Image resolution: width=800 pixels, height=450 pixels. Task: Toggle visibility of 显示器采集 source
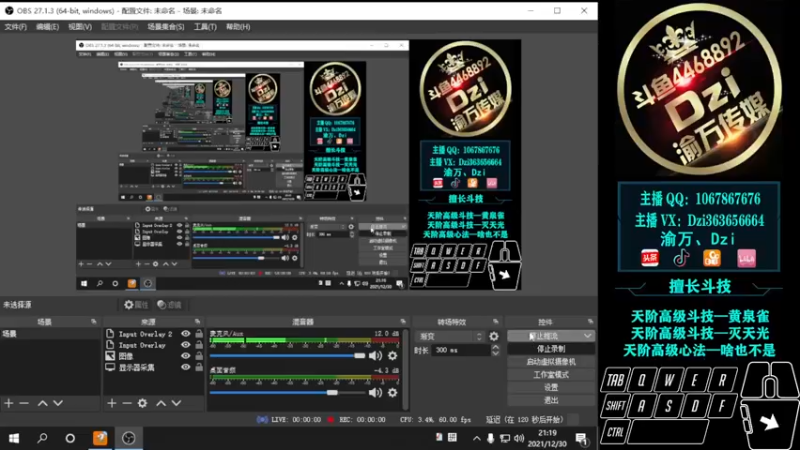click(186, 367)
